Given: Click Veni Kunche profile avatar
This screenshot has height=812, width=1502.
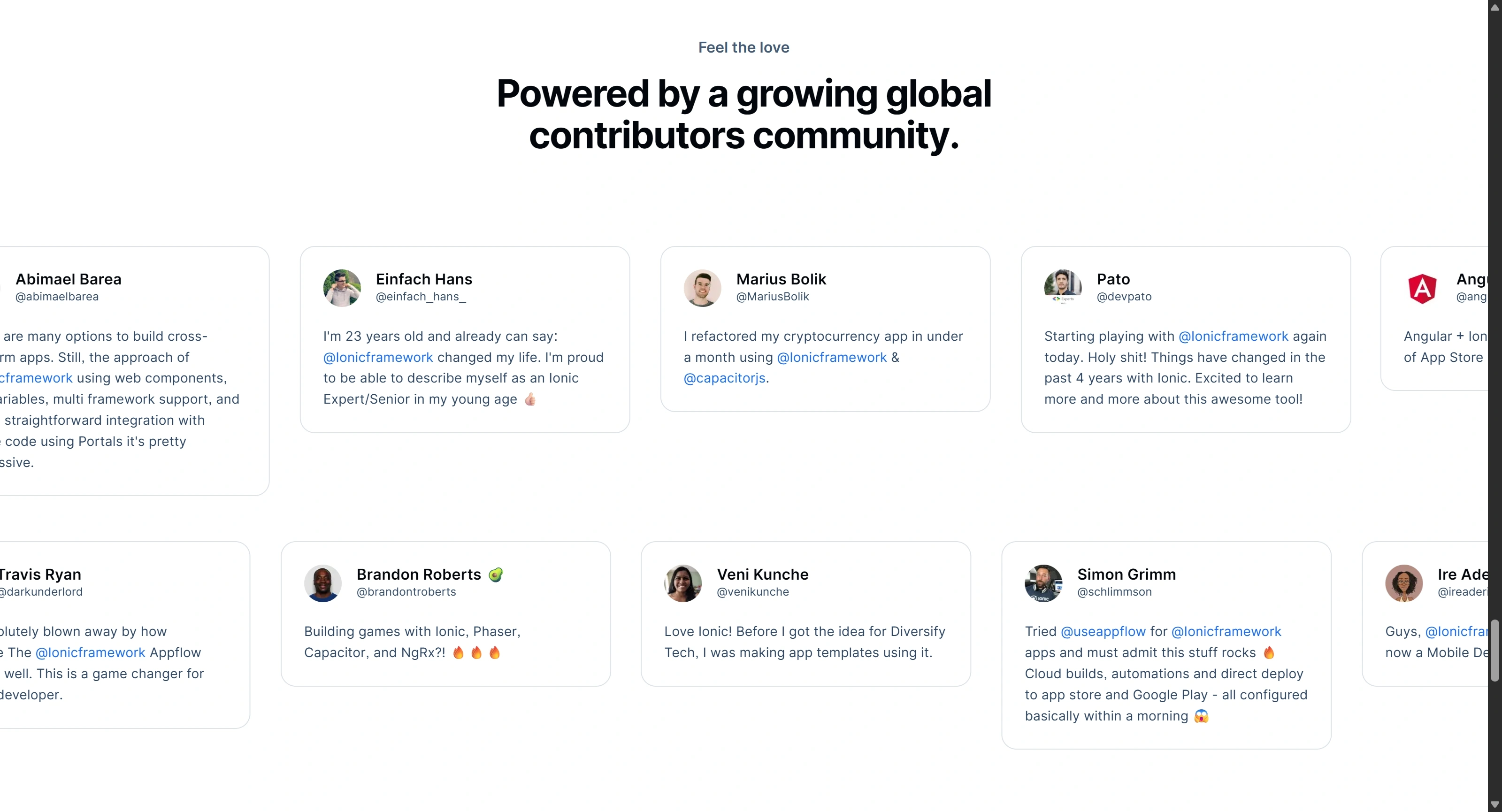Looking at the screenshot, I should point(683,583).
